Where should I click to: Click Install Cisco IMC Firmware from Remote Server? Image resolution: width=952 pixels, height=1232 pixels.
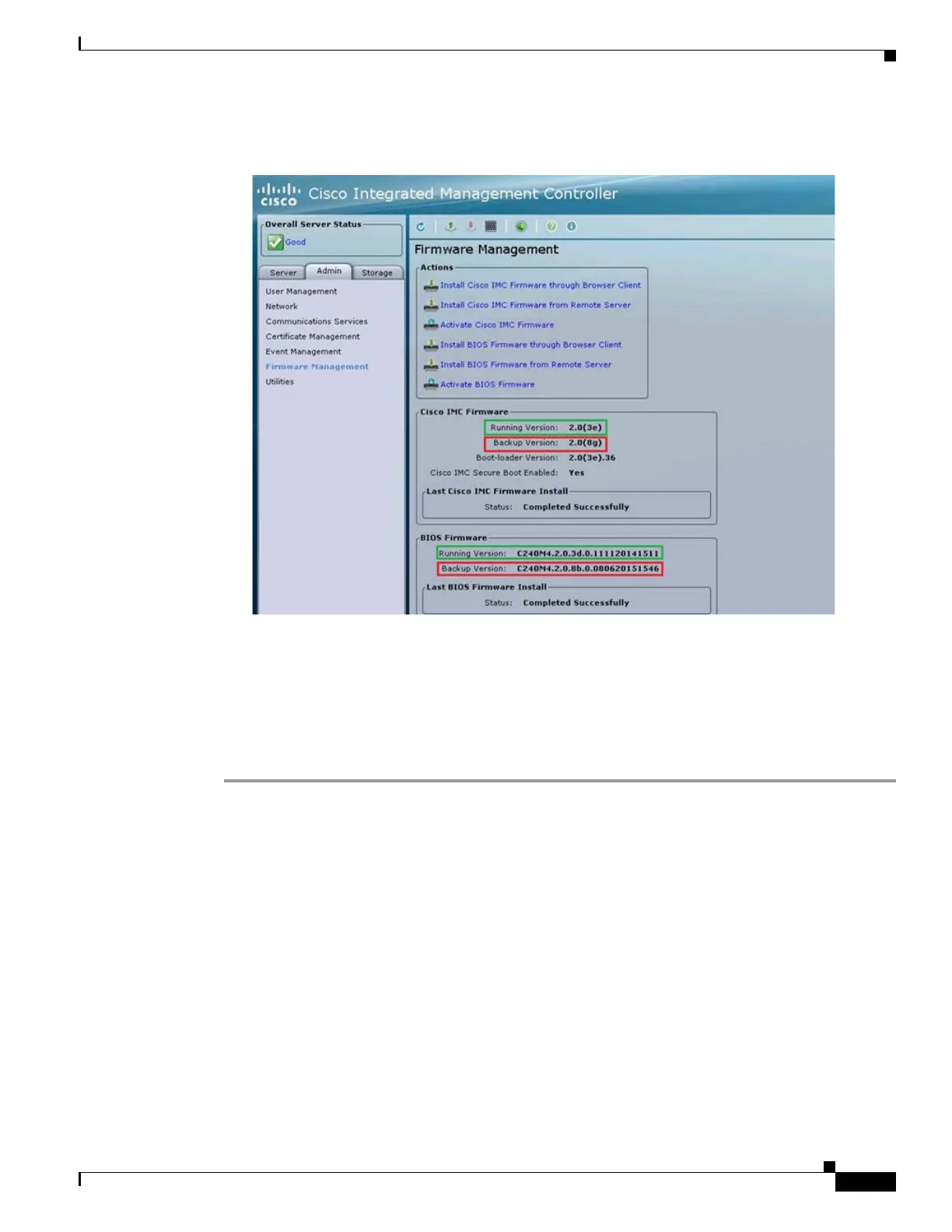(x=536, y=305)
